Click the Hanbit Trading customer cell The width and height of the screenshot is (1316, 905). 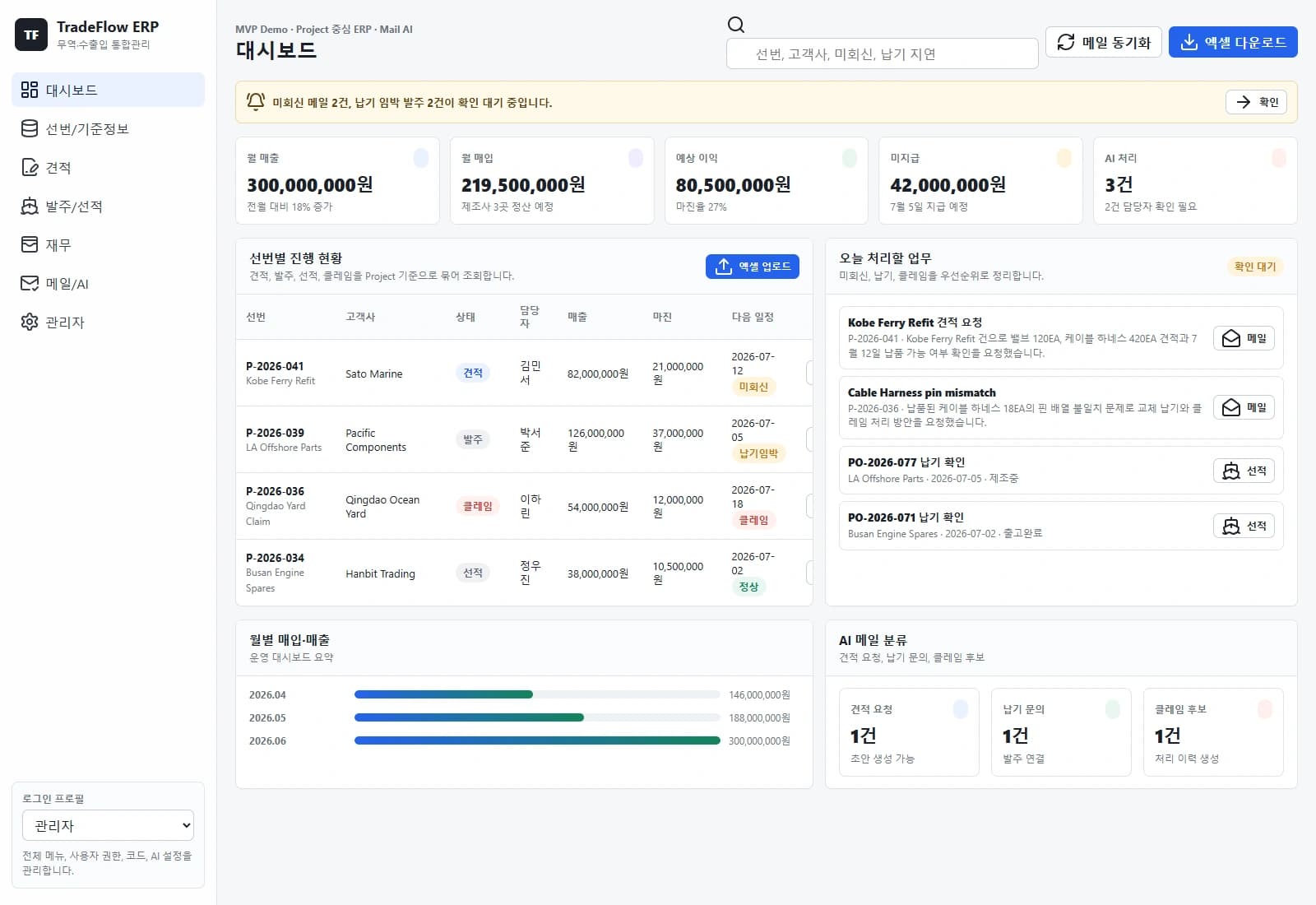[x=380, y=573]
